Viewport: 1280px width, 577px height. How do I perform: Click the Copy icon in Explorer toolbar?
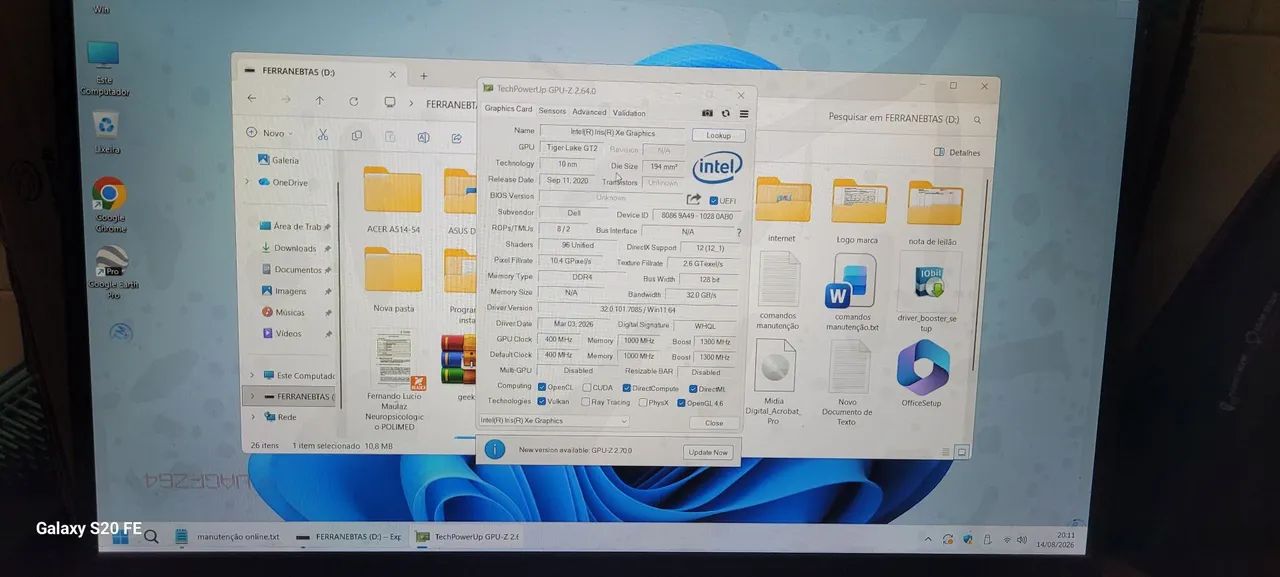357,135
